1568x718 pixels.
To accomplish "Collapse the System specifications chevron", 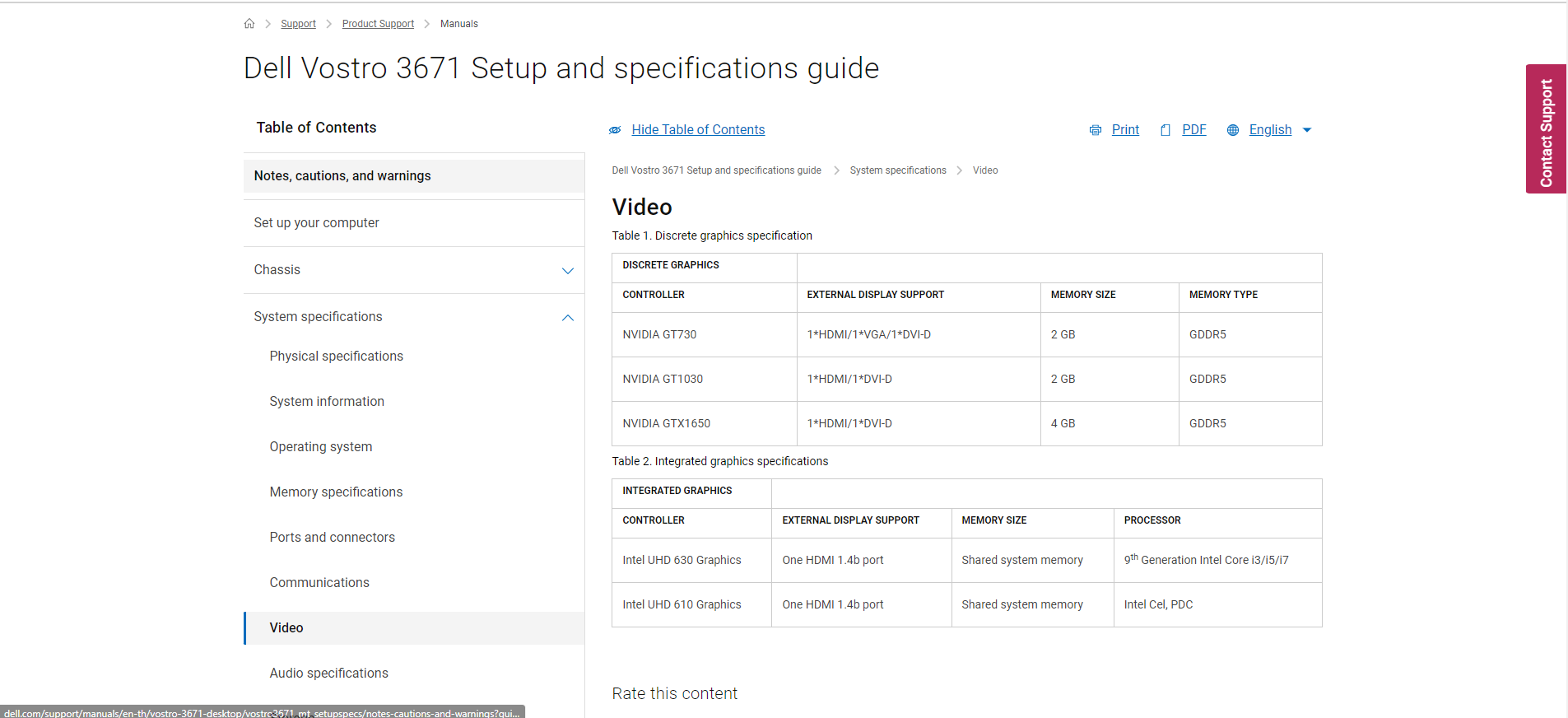I will (568, 318).
